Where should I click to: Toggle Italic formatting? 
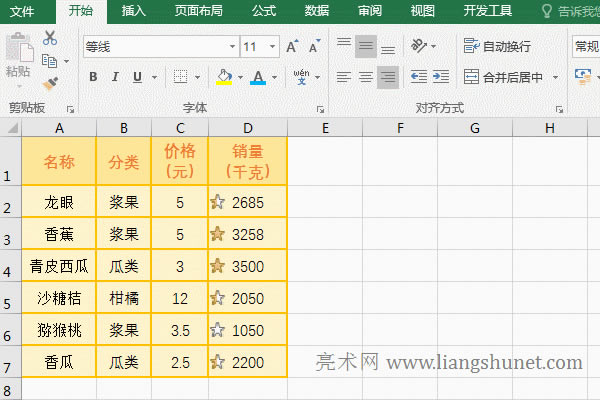(x=115, y=77)
